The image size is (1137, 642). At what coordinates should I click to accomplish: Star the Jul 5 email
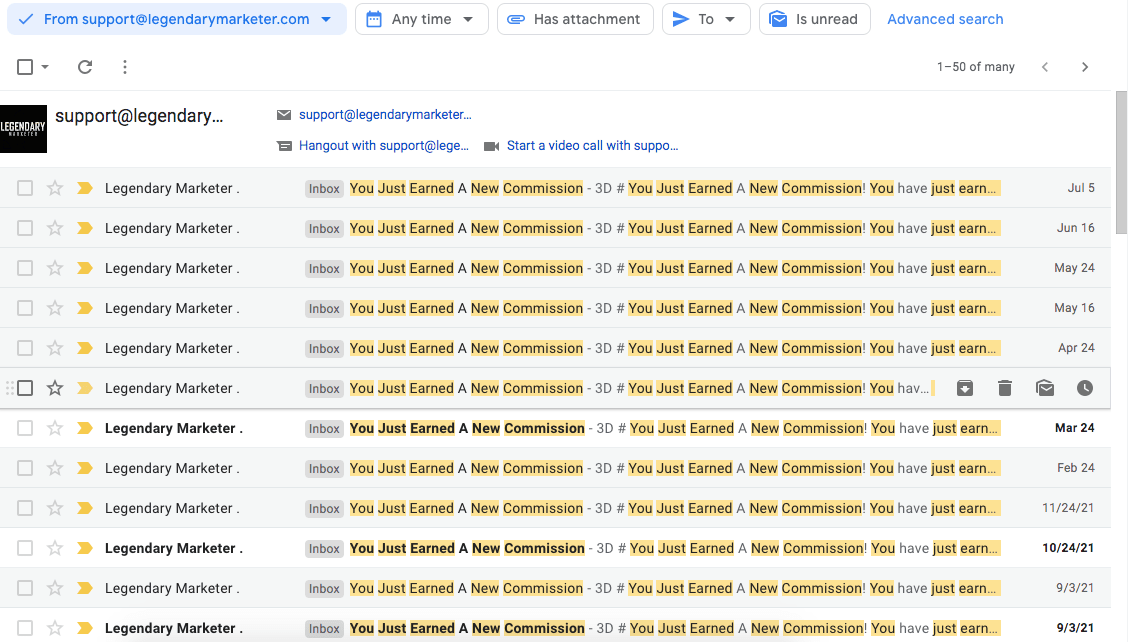point(54,188)
